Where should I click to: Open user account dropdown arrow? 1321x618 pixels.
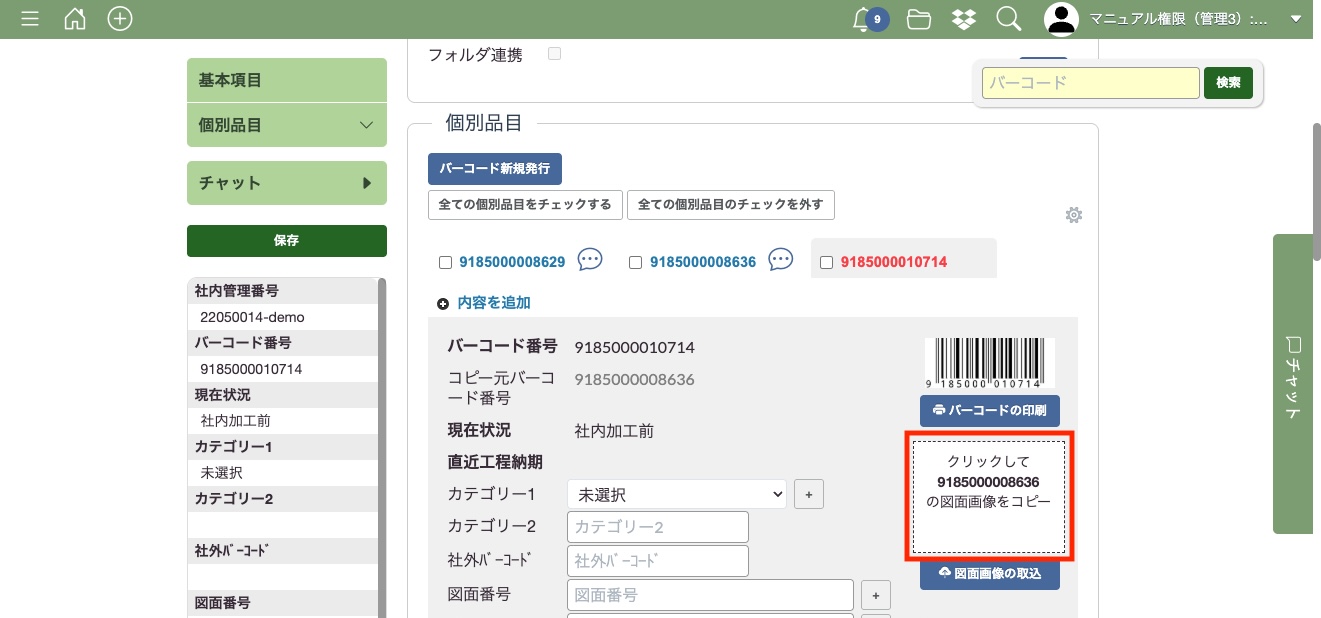[1296, 19]
